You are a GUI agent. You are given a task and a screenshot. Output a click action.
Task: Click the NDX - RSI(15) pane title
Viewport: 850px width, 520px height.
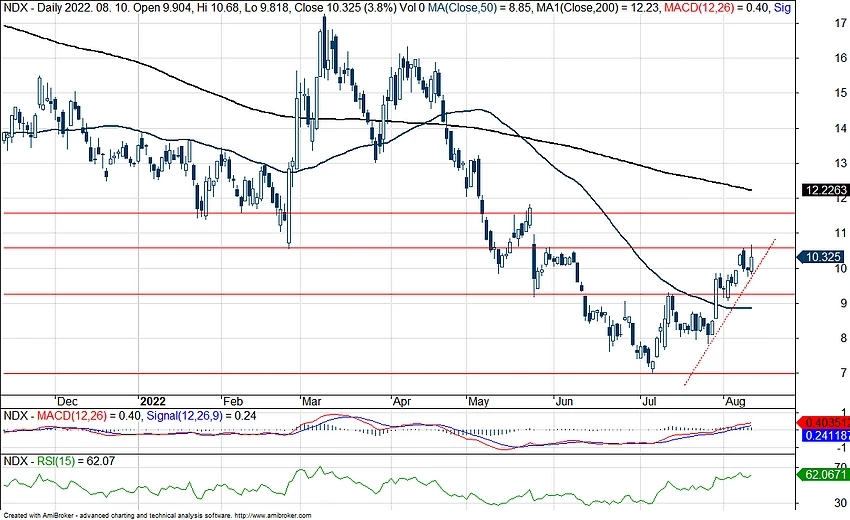pos(35,462)
